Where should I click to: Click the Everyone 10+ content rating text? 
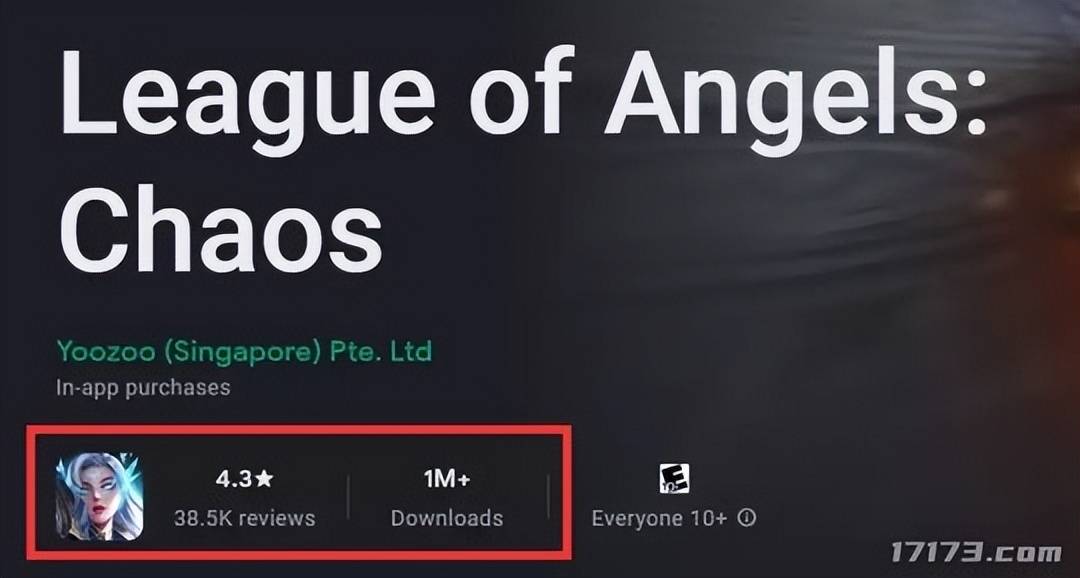659,518
